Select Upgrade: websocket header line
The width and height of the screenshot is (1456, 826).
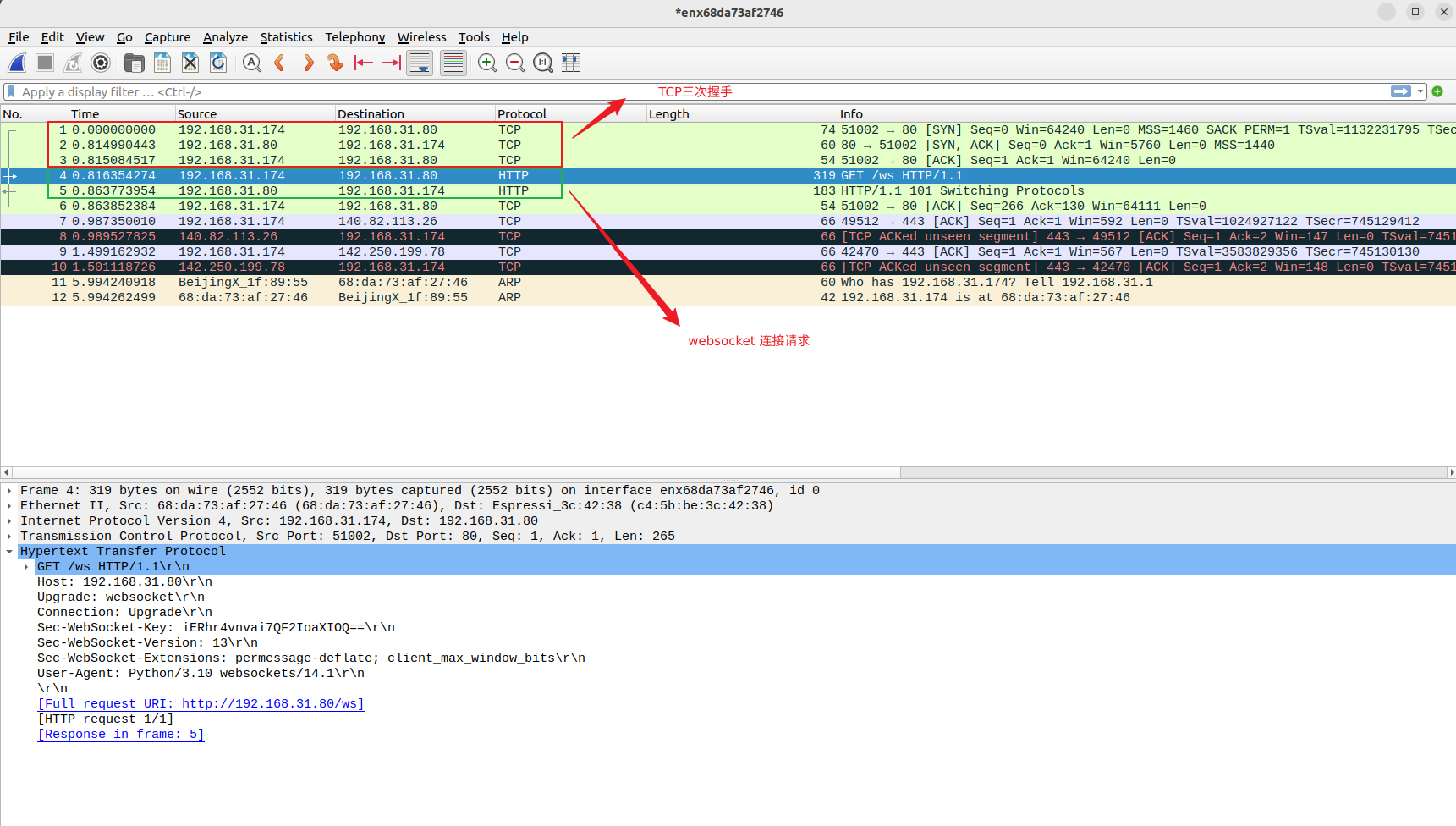(x=121, y=597)
